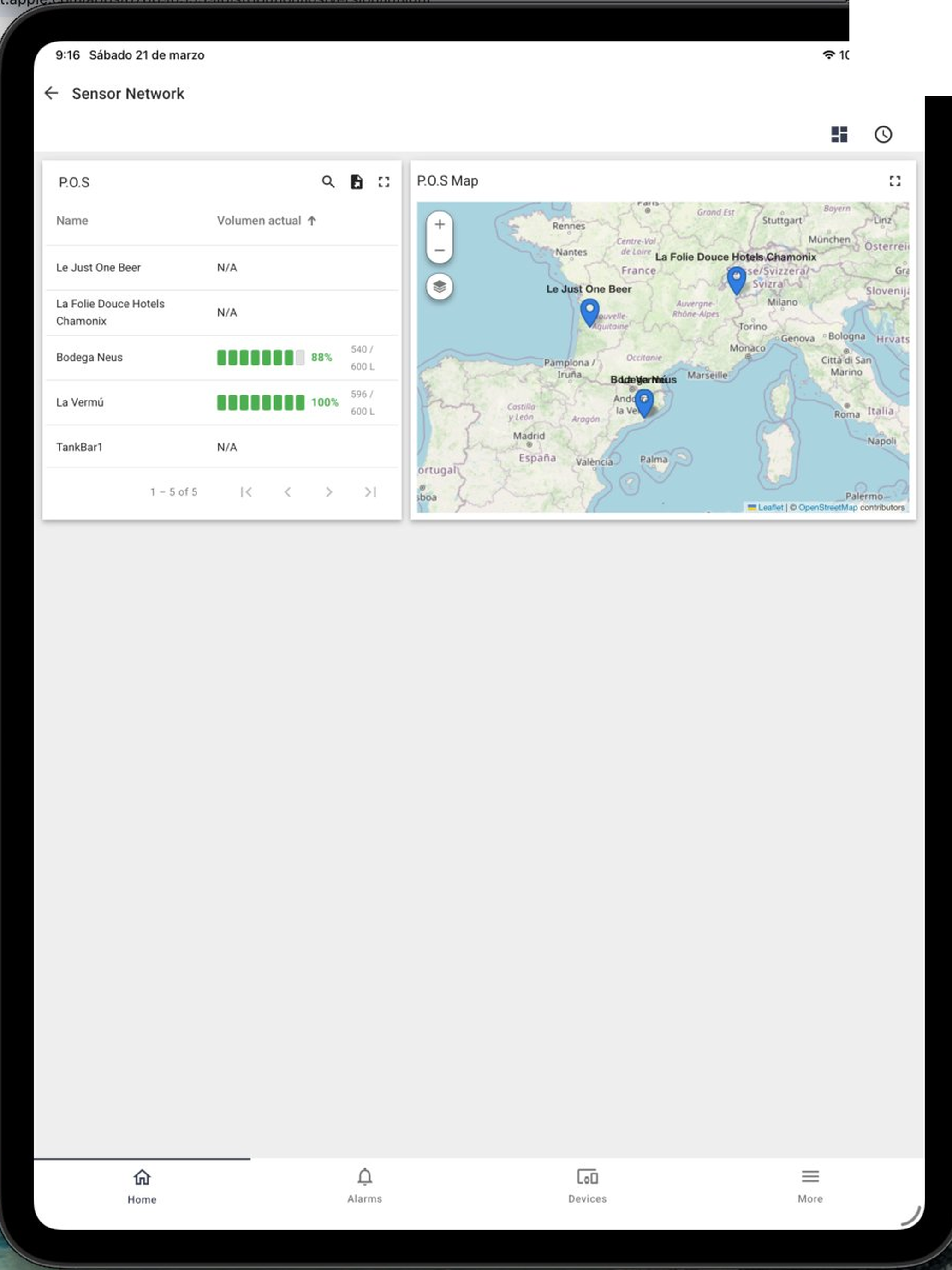Jump to first table page
The height and width of the screenshot is (1270, 952).
246,492
